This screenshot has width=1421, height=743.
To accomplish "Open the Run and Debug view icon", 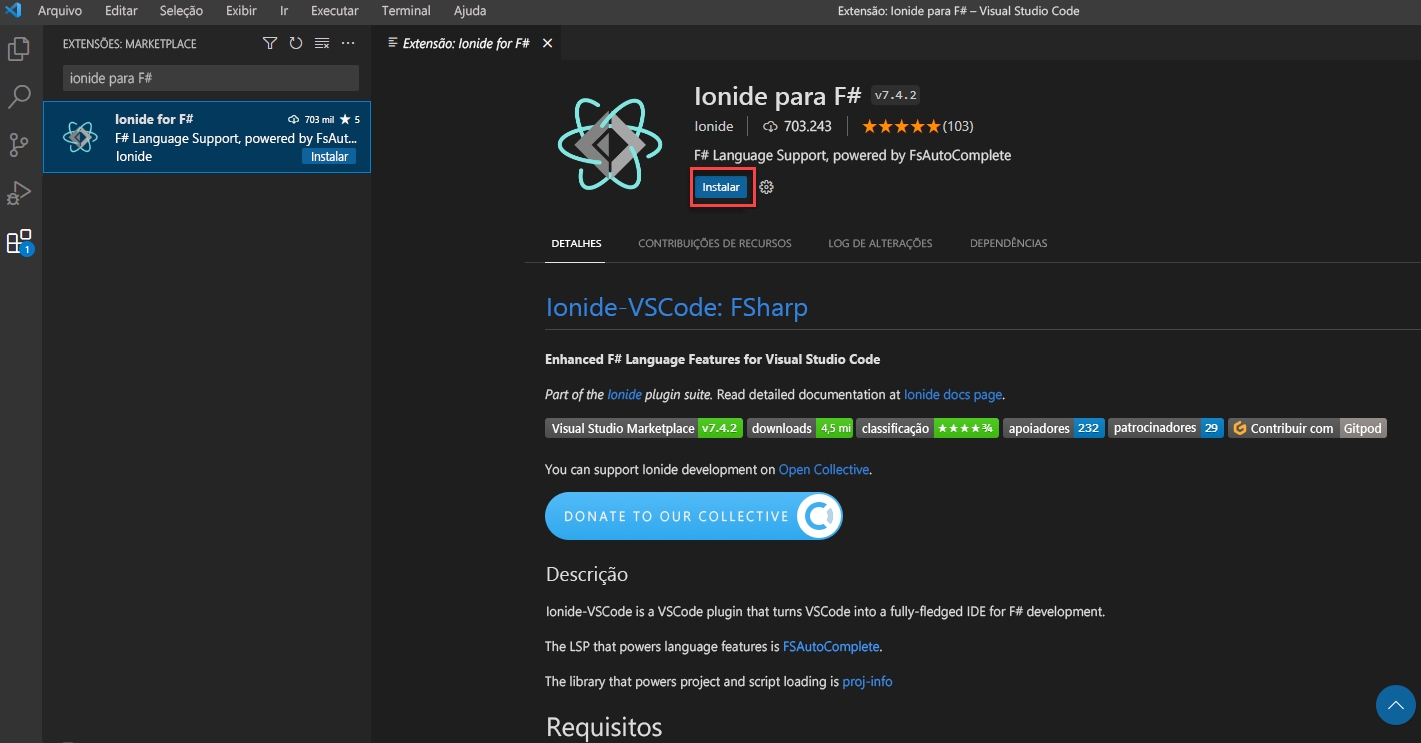I will [x=18, y=192].
